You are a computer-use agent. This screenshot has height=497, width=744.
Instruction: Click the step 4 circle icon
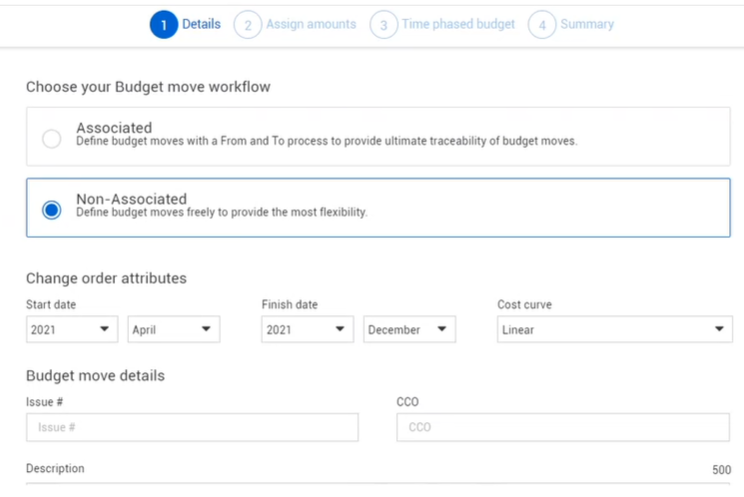click(542, 25)
